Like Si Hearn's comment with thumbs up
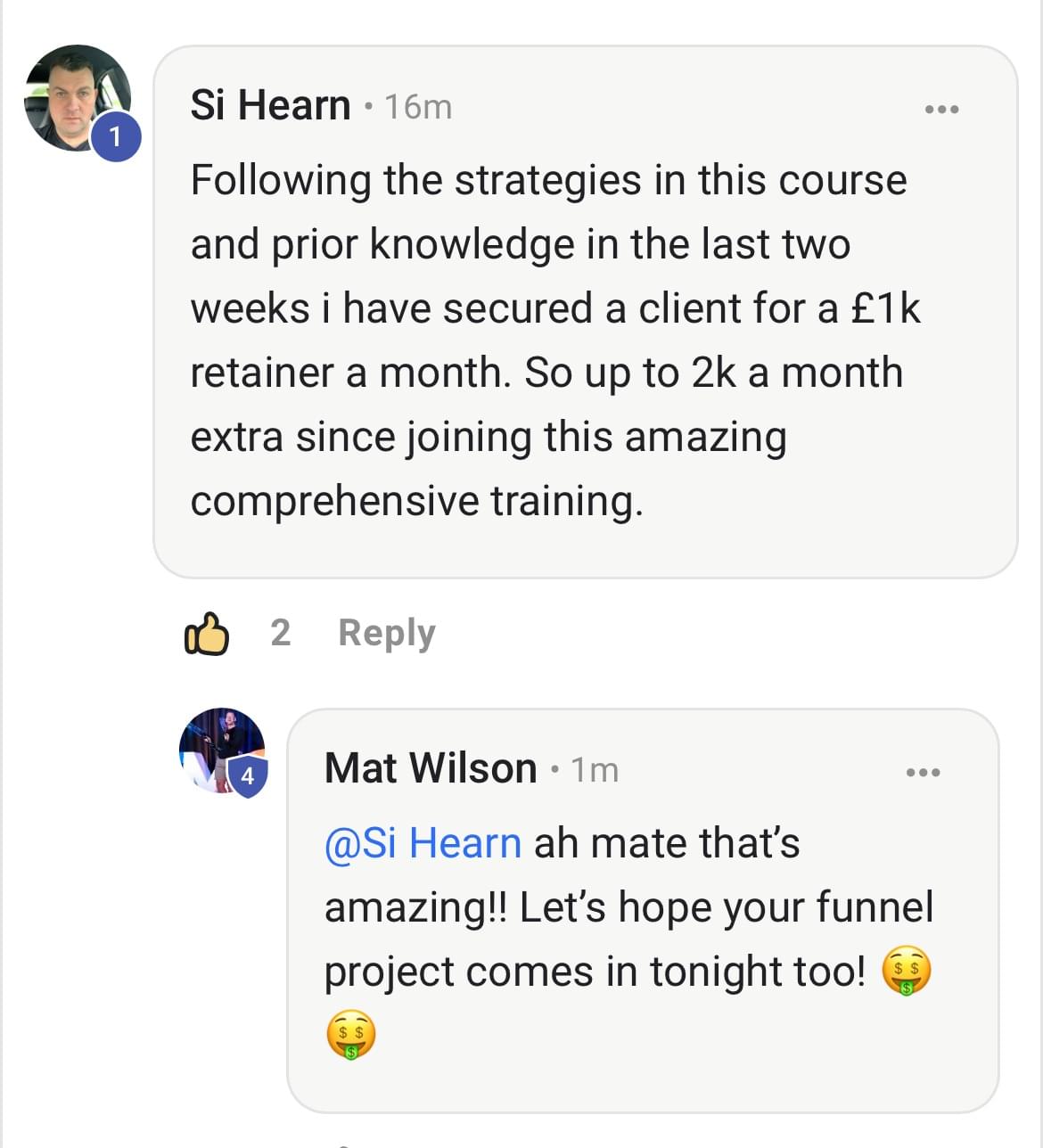Screen dimensions: 1043x1148 [206, 634]
